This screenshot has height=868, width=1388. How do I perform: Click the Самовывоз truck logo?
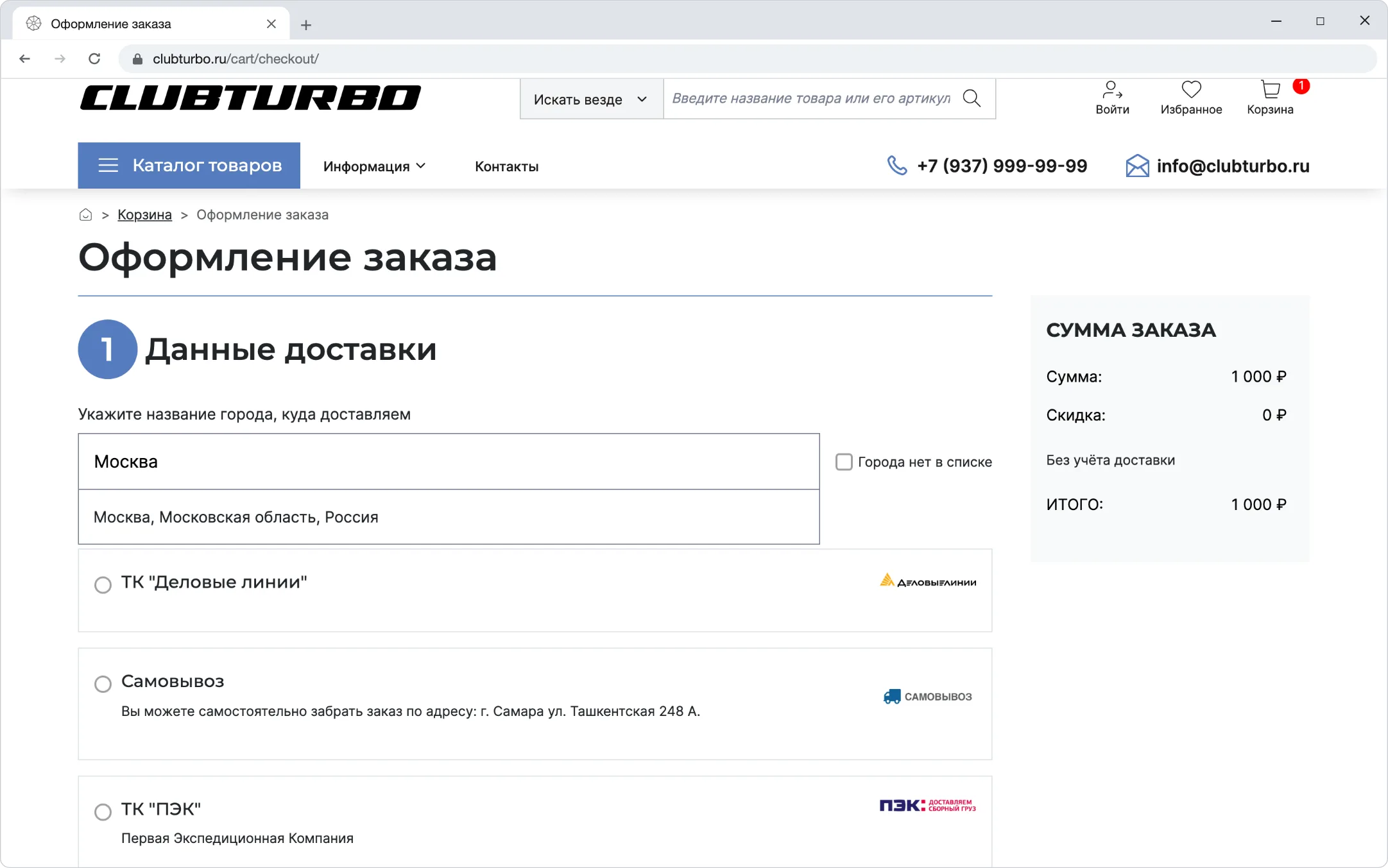[x=928, y=697]
